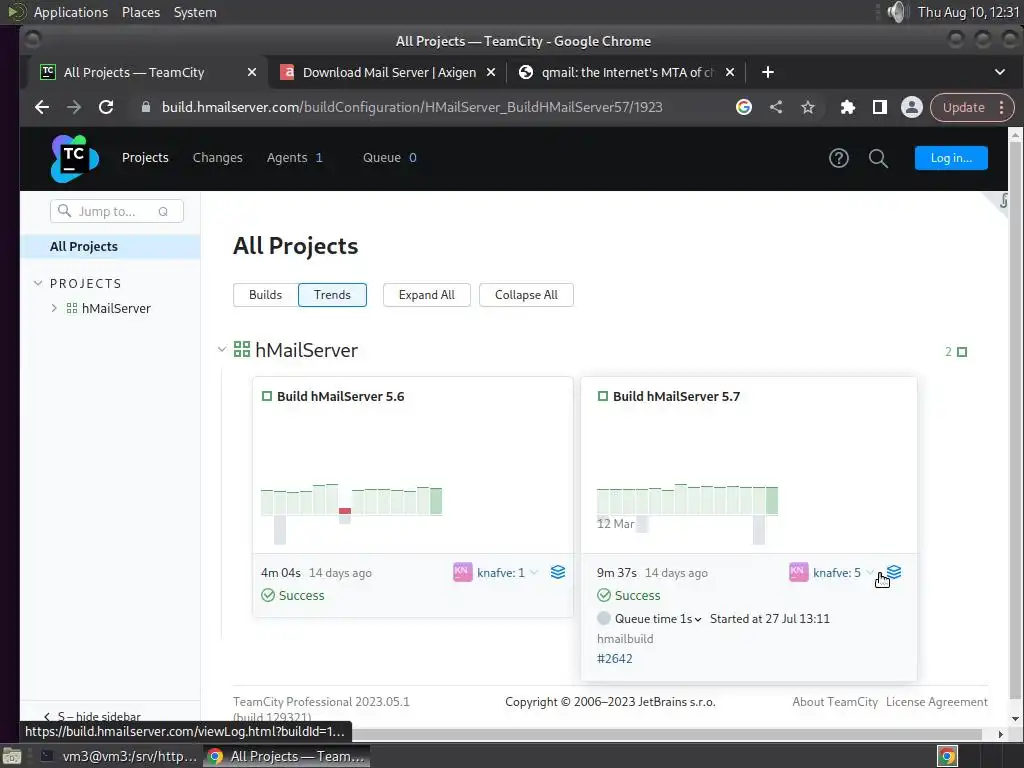Open a new Chrome tab with plus icon
Screen dimensions: 1024x768
(768, 72)
